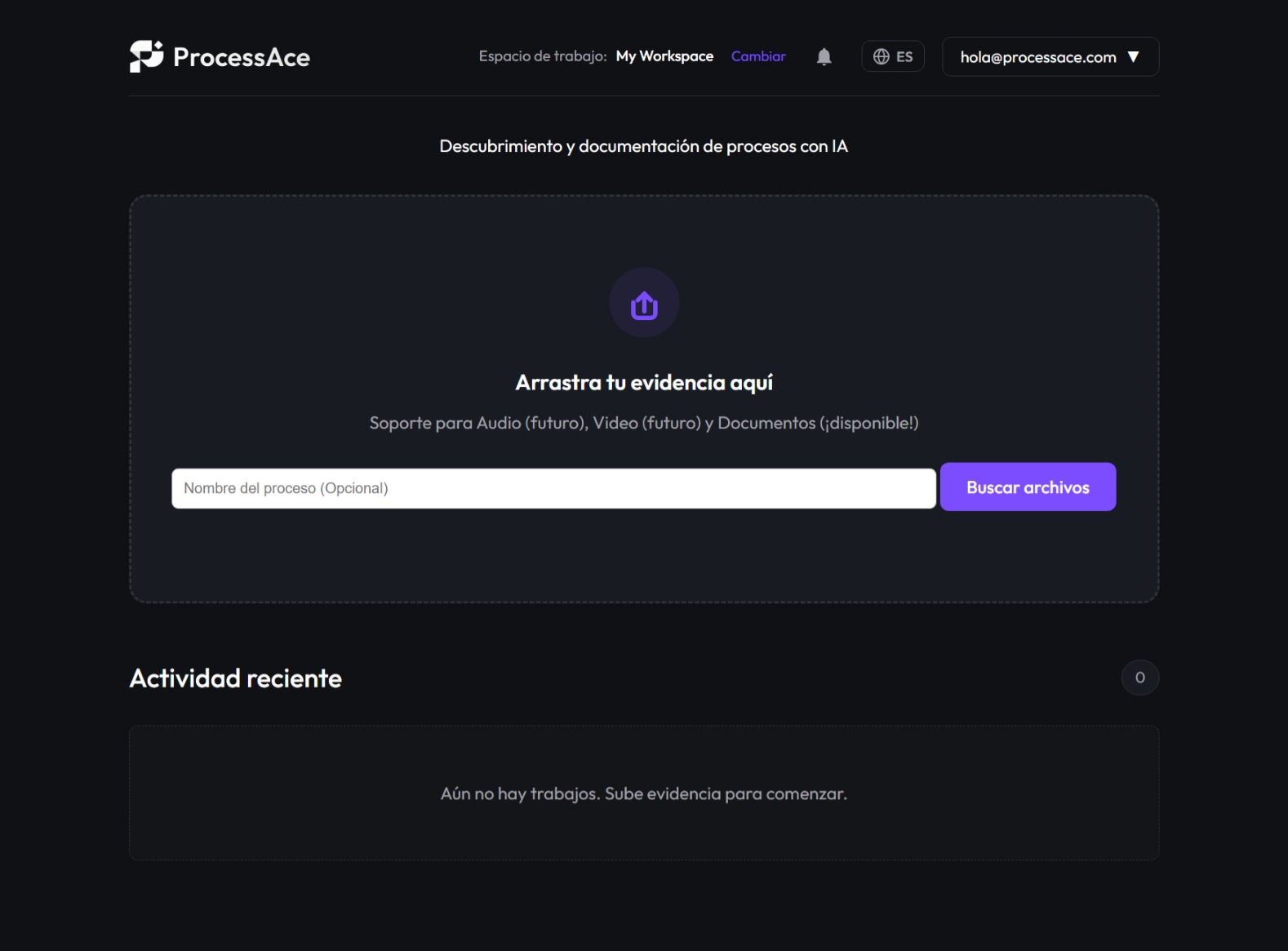Click the "Espacio de trabajo:" label
The height and width of the screenshot is (951, 1288).
pos(542,56)
